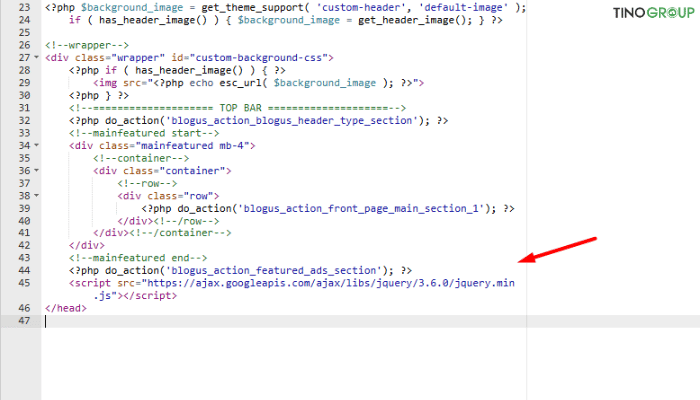Collapse the mainfeatured div fold on line 34
700x400 pixels.
37,146
